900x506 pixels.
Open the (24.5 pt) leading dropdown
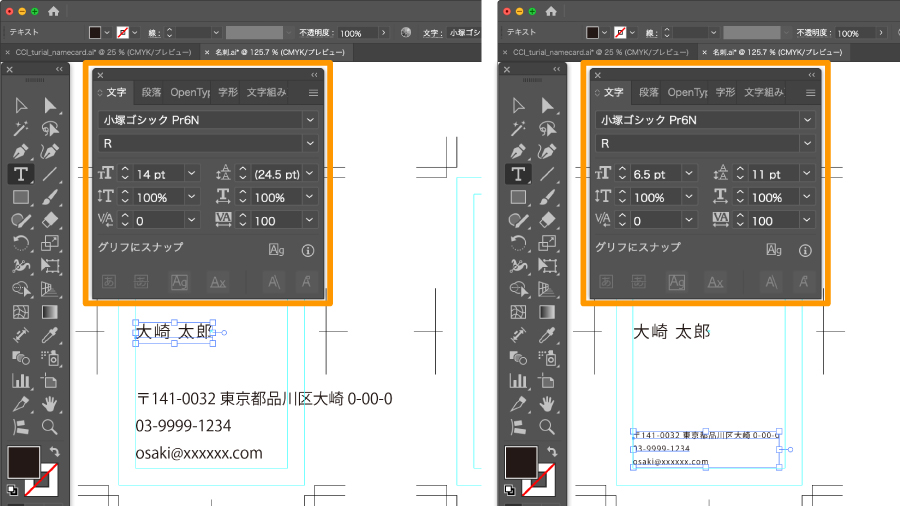(x=310, y=173)
